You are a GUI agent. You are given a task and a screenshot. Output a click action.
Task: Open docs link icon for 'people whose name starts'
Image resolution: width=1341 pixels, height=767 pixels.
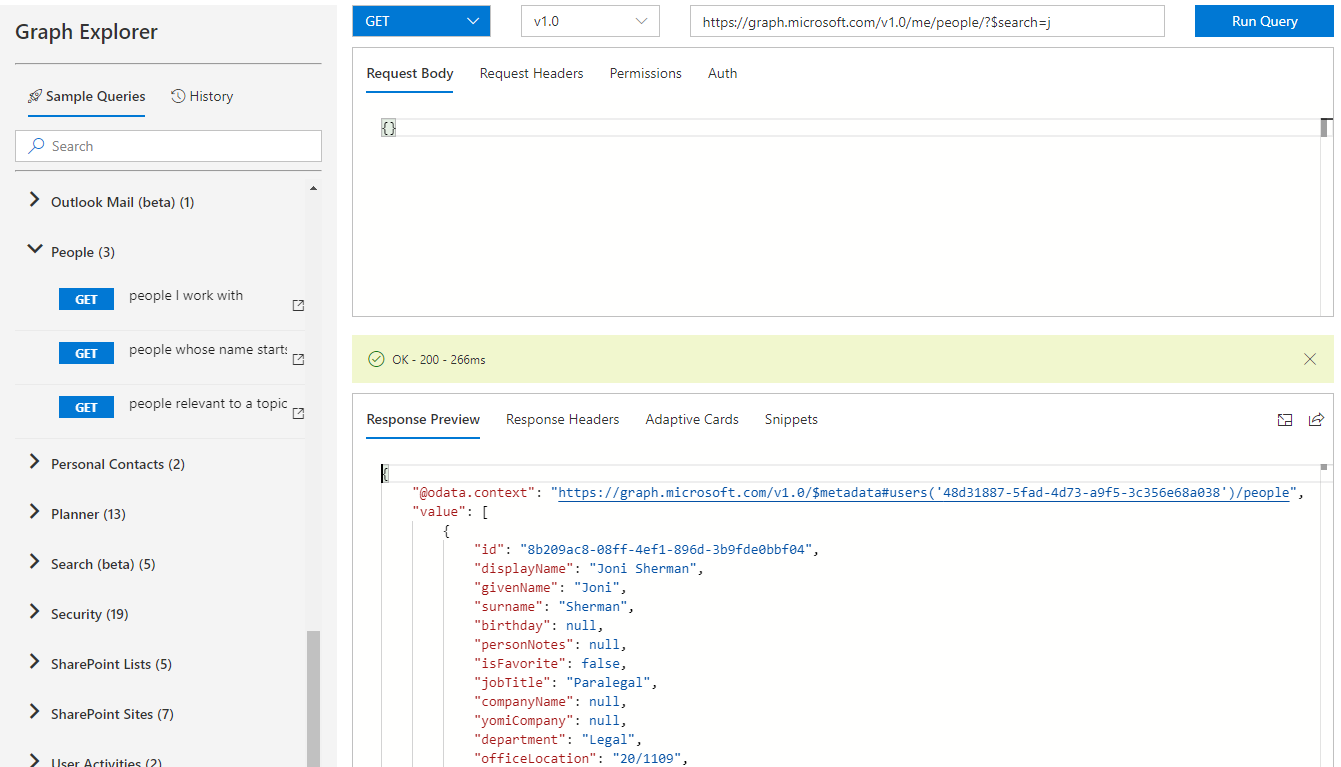coord(298,359)
